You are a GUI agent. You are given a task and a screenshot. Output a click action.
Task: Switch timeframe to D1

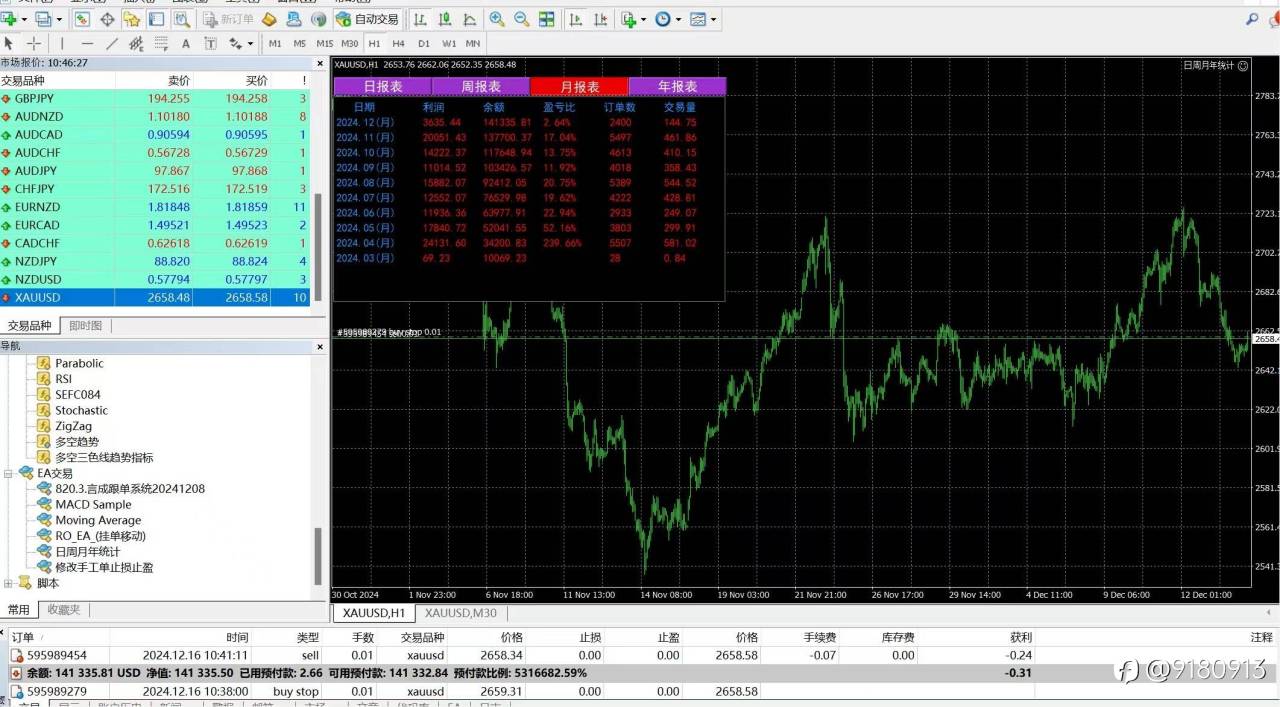(x=424, y=43)
